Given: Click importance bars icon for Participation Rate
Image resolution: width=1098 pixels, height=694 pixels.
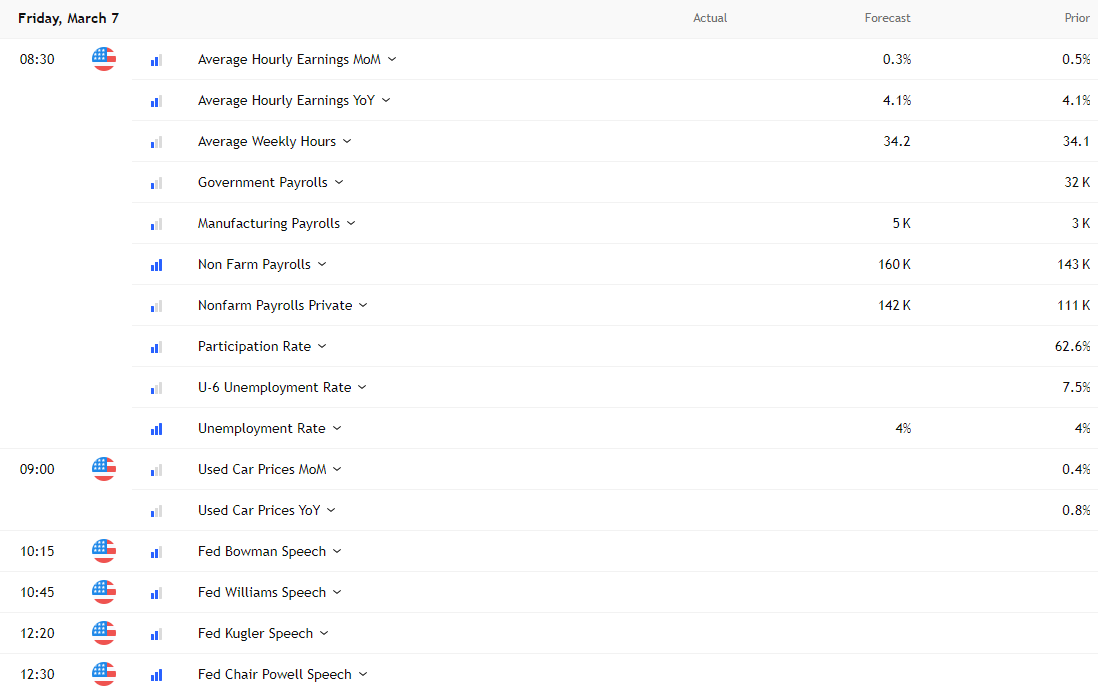Looking at the screenshot, I should pos(156,347).
